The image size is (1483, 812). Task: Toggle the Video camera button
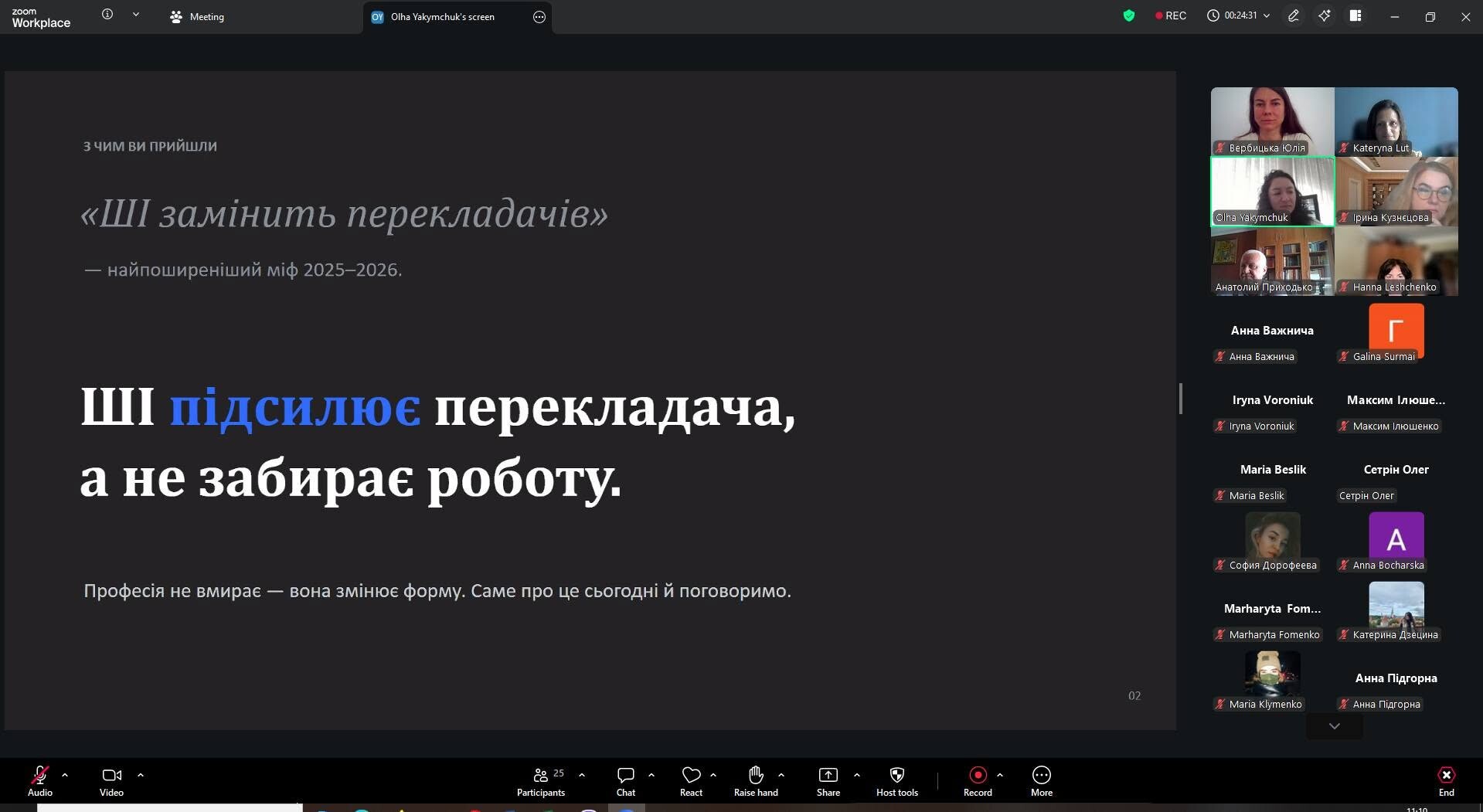[x=111, y=780]
